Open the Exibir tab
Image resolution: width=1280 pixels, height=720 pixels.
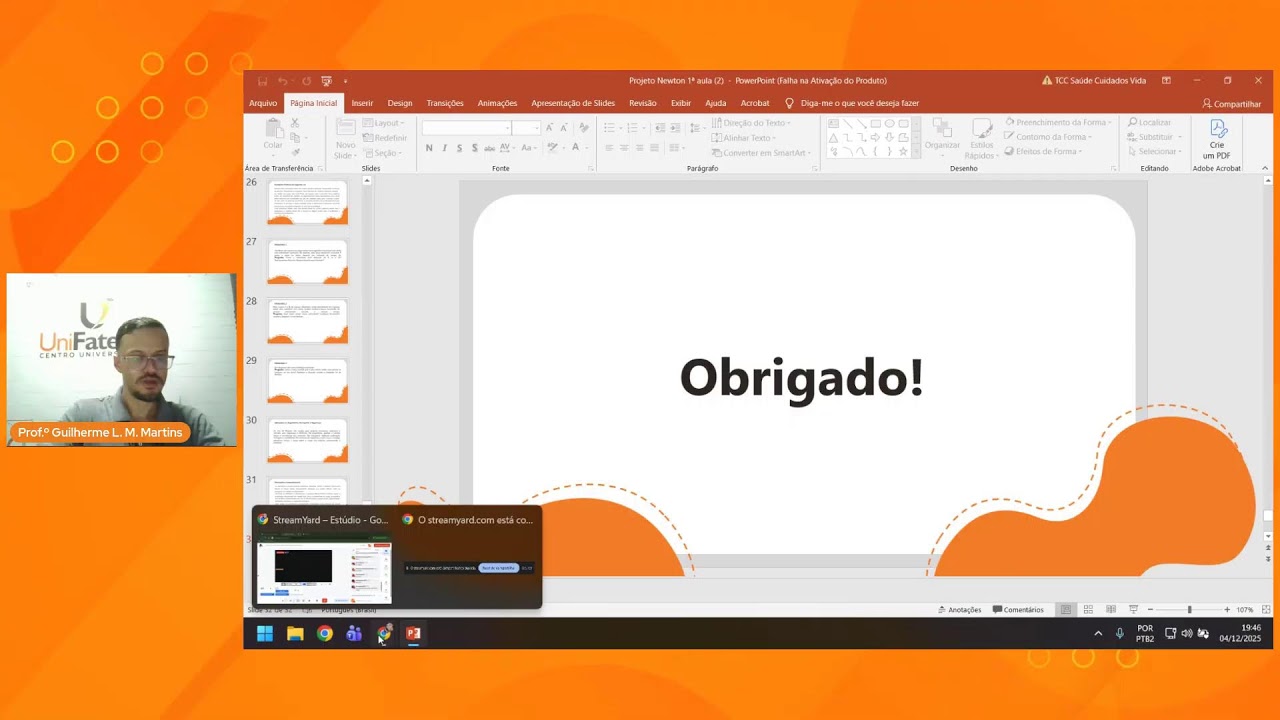(x=681, y=103)
